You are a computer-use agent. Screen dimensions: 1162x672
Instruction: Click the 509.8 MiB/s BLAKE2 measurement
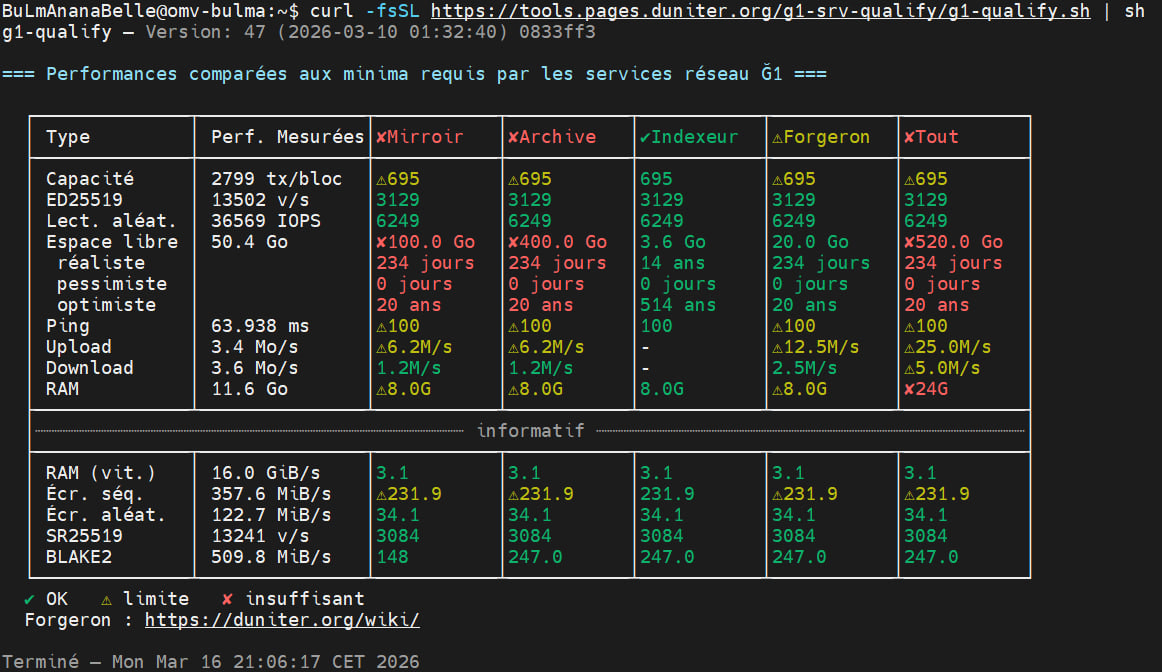[x=271, y=557]
